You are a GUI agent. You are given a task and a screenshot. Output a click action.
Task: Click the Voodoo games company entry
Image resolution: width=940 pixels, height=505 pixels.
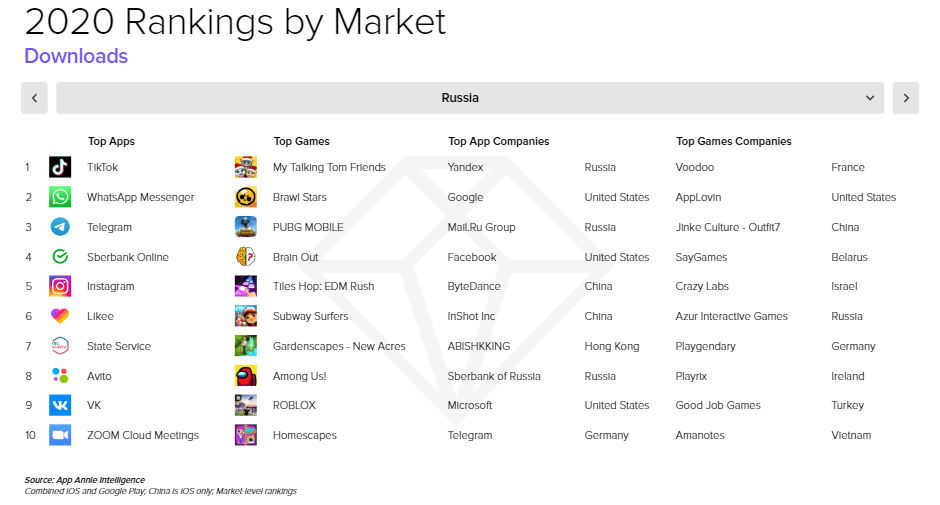695,167
